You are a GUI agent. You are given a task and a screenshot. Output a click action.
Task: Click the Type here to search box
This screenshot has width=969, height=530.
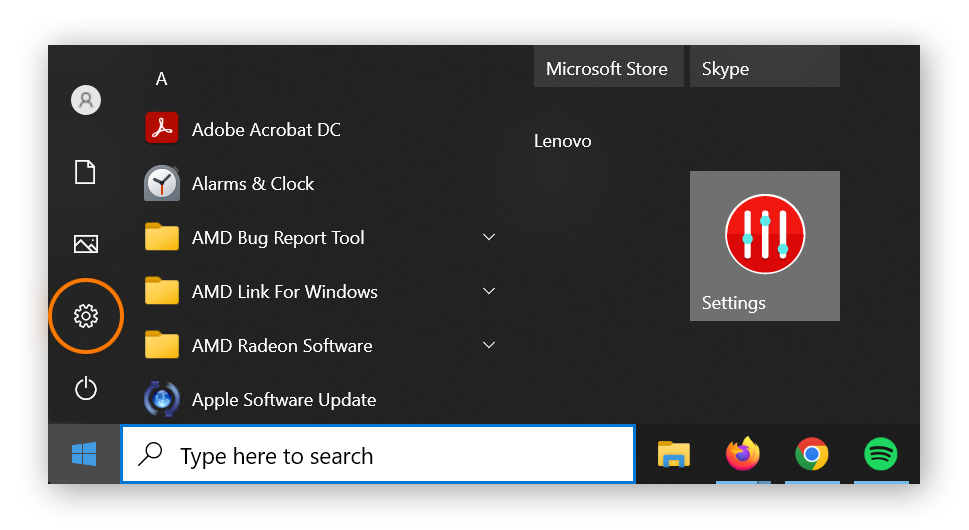378,455
